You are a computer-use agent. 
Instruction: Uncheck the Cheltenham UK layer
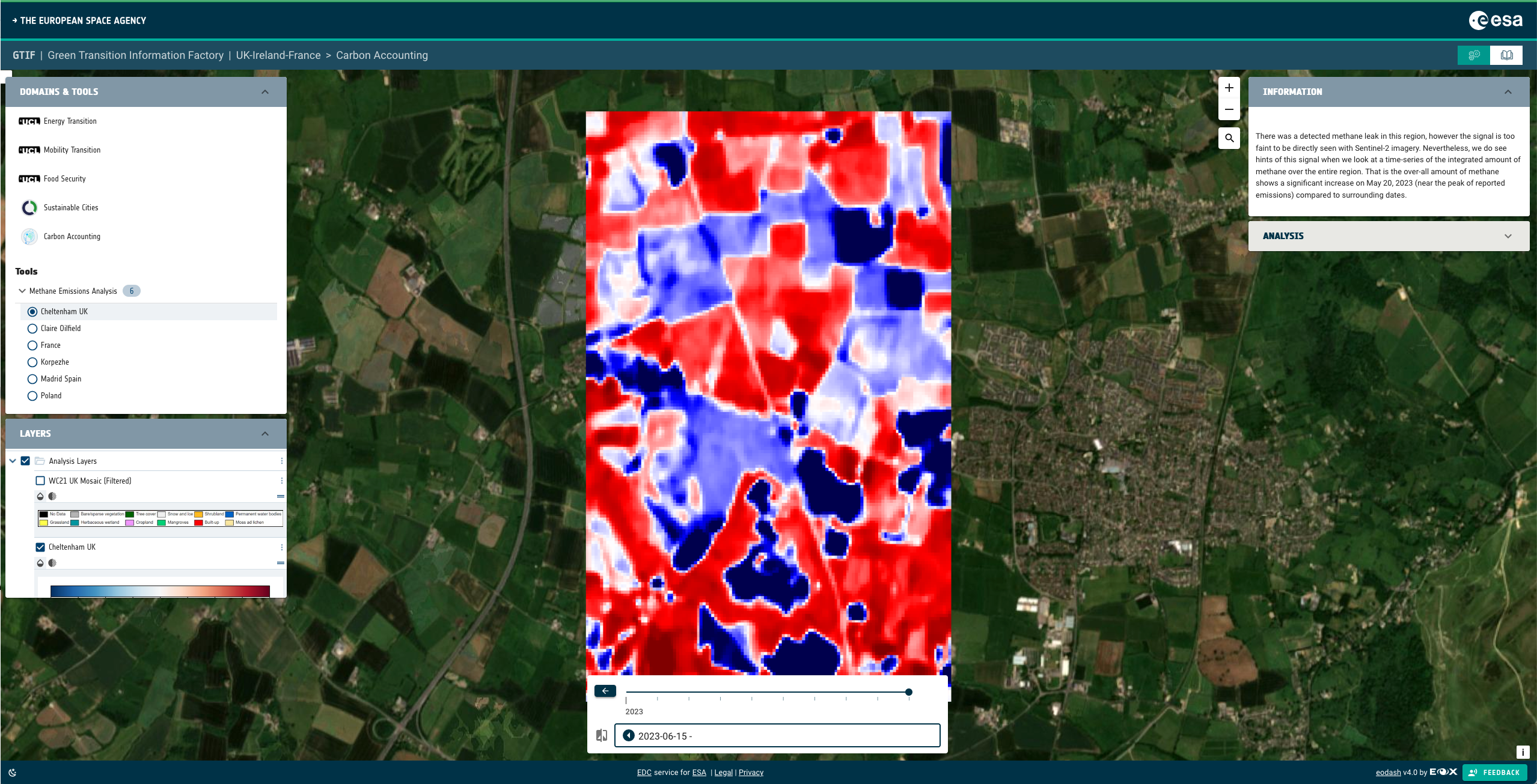coord(40,547)
